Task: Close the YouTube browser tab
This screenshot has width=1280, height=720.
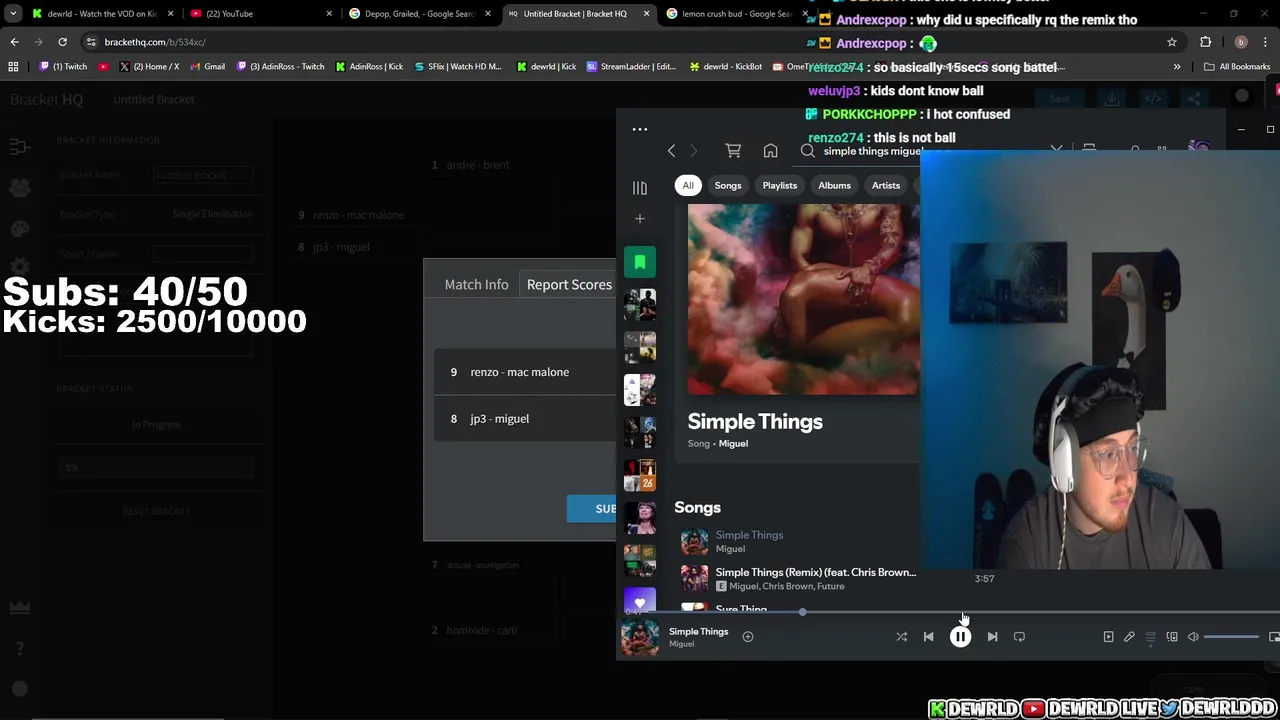Action: click(329, 14)
